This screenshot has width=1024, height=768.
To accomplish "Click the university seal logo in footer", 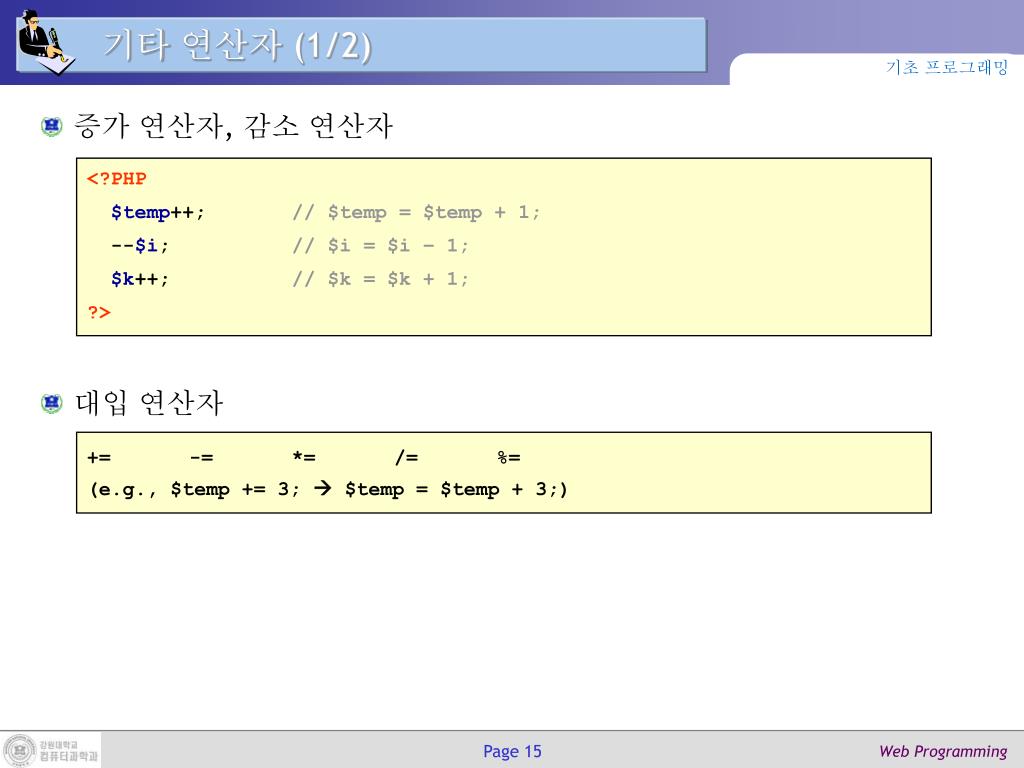I will 20,750.
